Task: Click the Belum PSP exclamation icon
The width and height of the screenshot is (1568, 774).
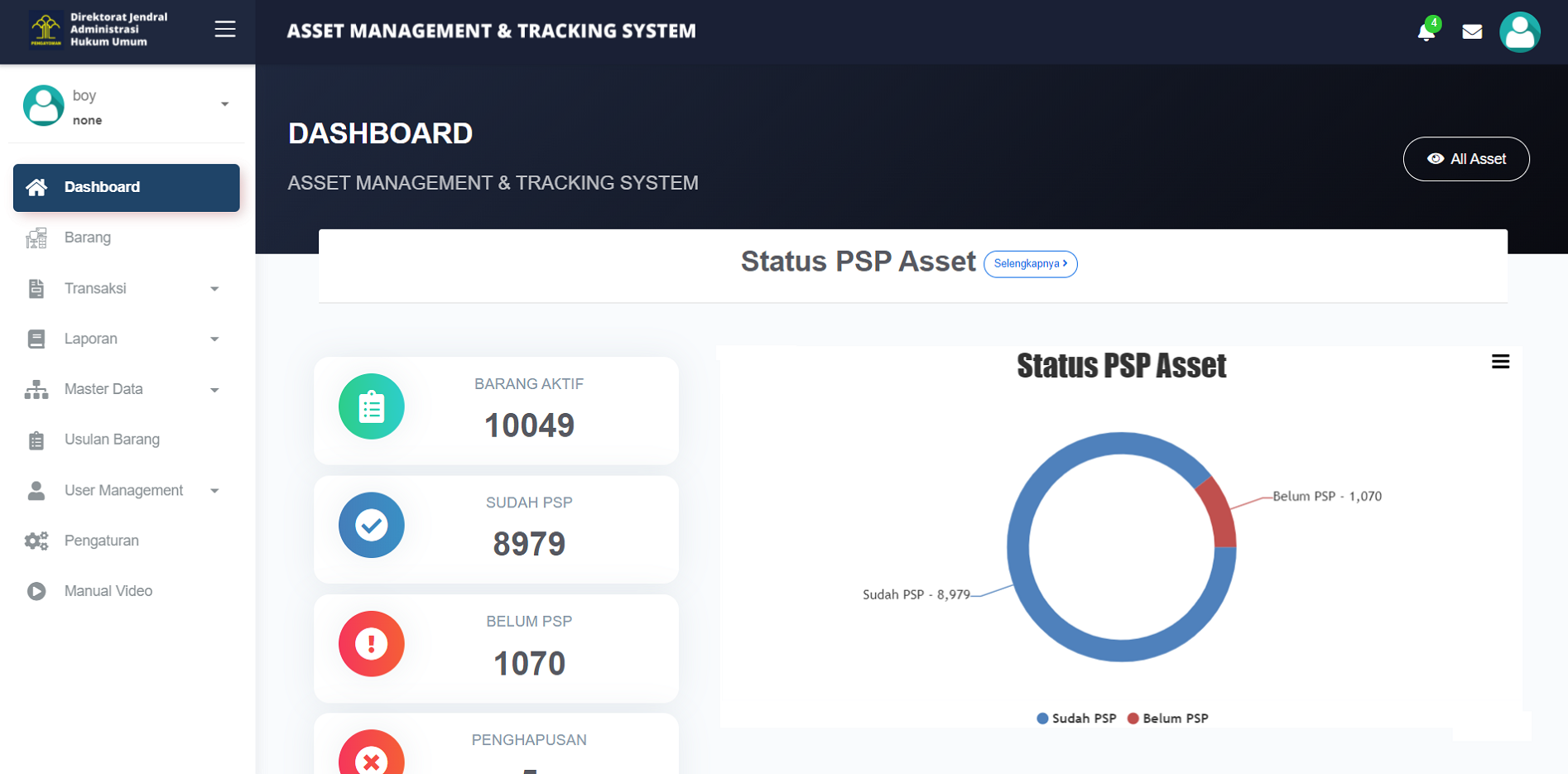Action: coord(372,644)
